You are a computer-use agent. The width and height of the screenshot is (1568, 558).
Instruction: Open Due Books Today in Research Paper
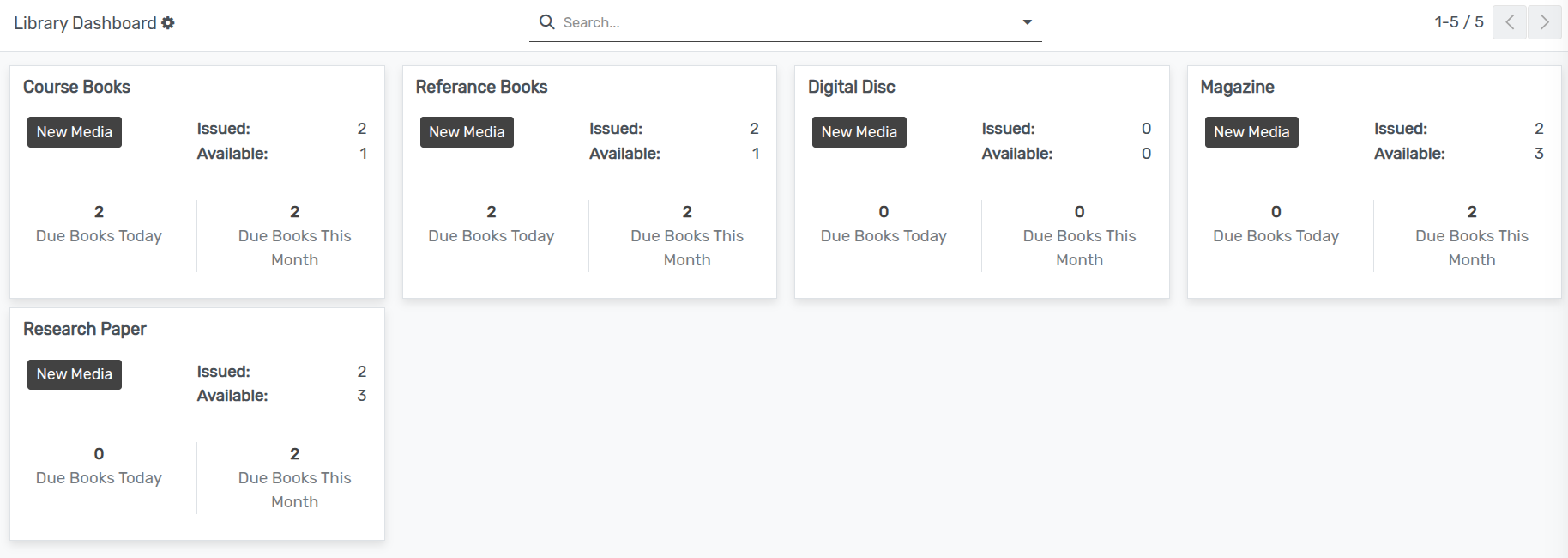click(99, 466)
